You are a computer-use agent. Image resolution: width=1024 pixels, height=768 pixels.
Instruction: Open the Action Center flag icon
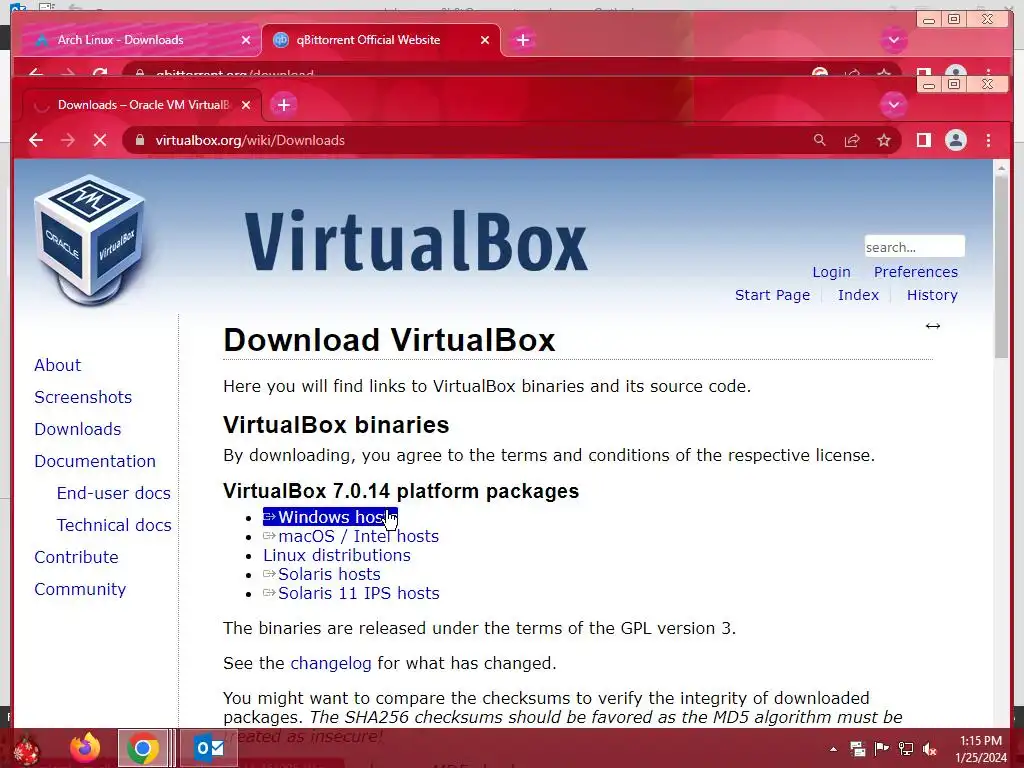point(881,749)
